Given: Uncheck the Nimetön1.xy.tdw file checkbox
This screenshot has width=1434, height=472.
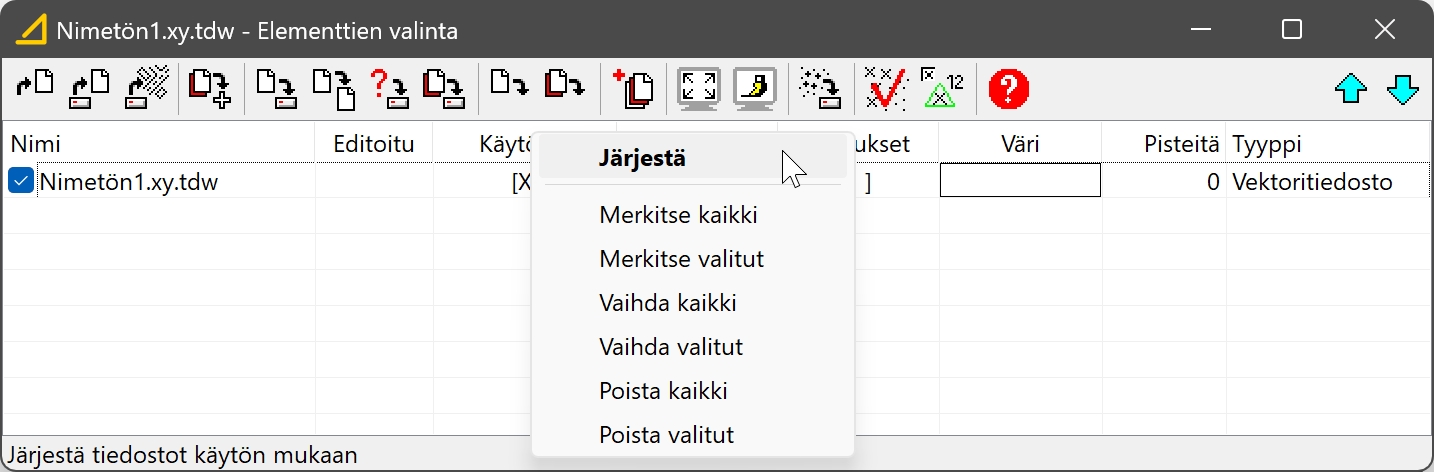Looking at the screenshot, I should tap(21, 181).
